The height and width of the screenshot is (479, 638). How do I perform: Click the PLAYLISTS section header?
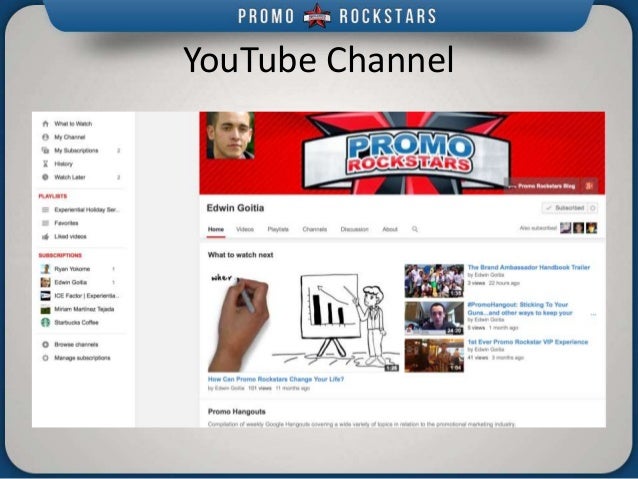52,196
